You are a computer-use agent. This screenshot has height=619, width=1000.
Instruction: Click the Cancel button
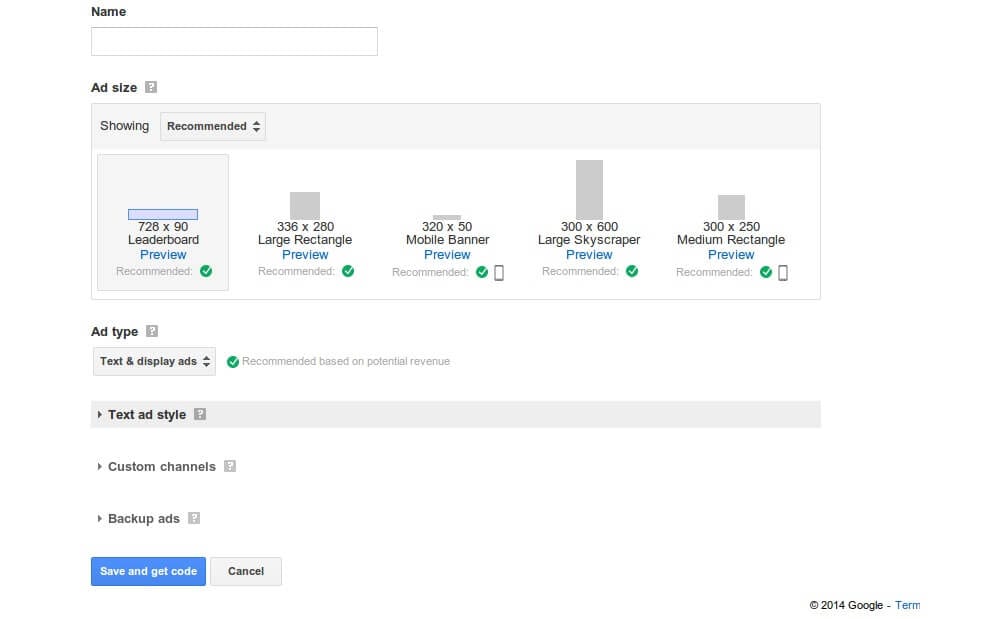[x=246, y=571]
